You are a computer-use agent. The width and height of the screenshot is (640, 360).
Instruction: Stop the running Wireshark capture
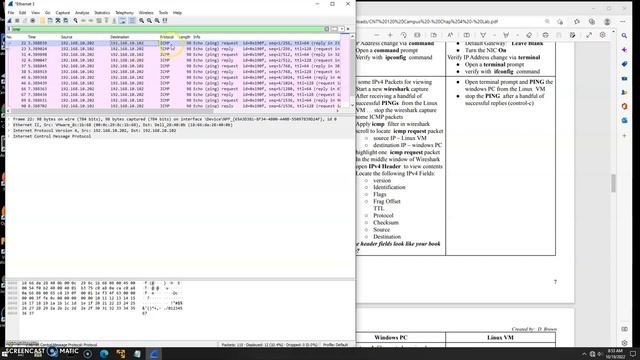(17, 20)
